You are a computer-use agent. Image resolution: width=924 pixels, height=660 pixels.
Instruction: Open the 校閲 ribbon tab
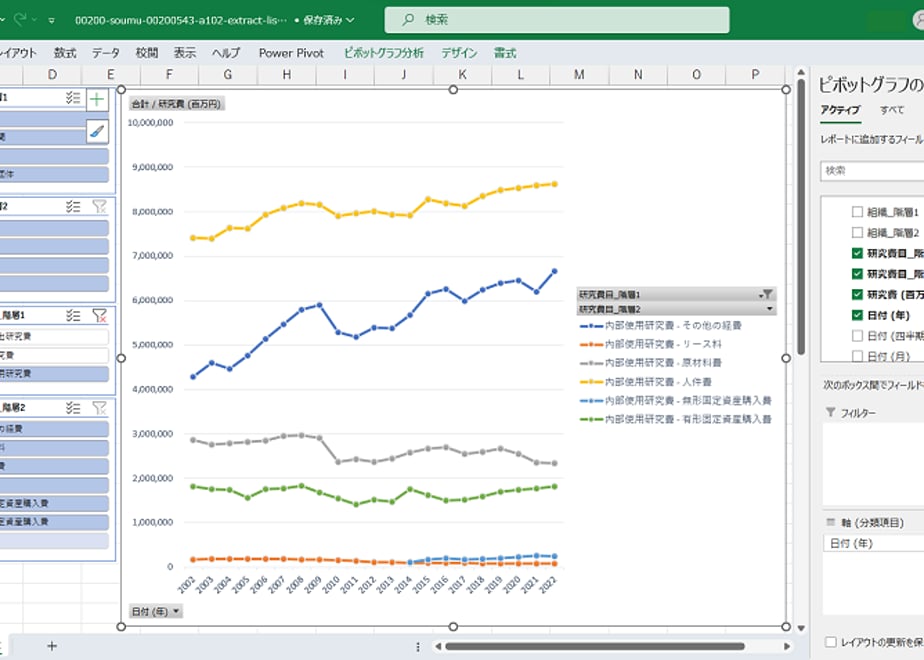point(147,53)
